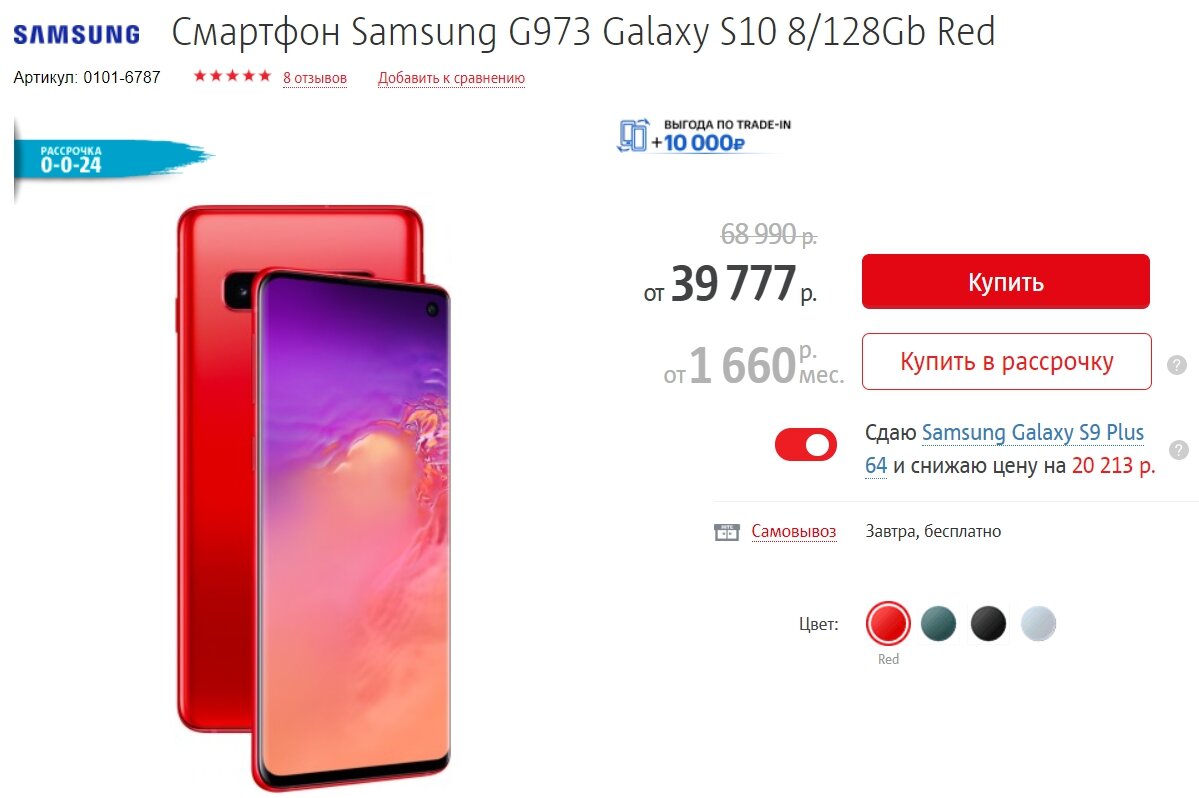The width and height of the screenshot is (1199, 798).
Task: Click the Рассрочка 0-0-24 badge
Action: (x=112, y=159)
